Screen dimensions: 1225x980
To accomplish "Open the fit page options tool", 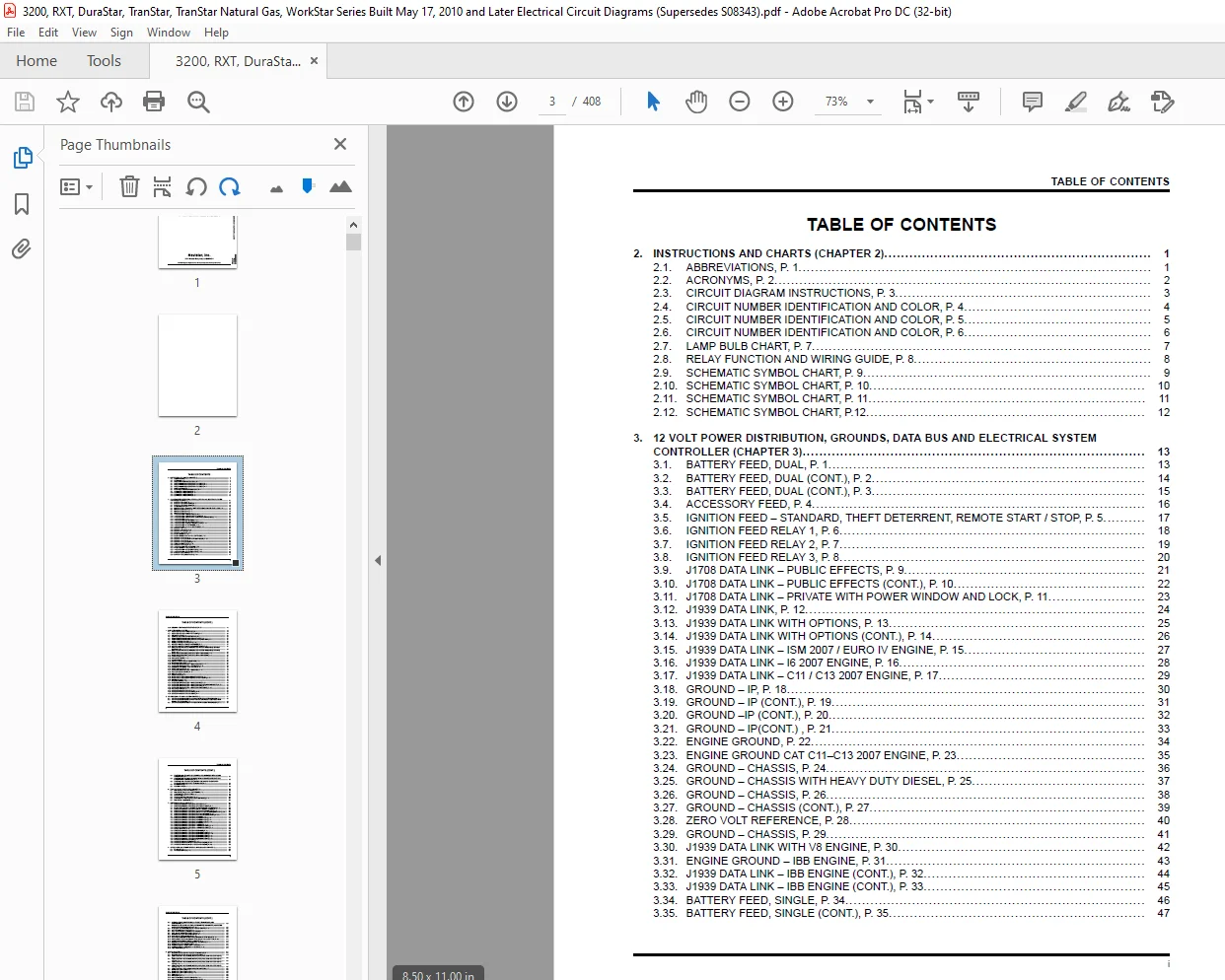I will tap(917, 102).
